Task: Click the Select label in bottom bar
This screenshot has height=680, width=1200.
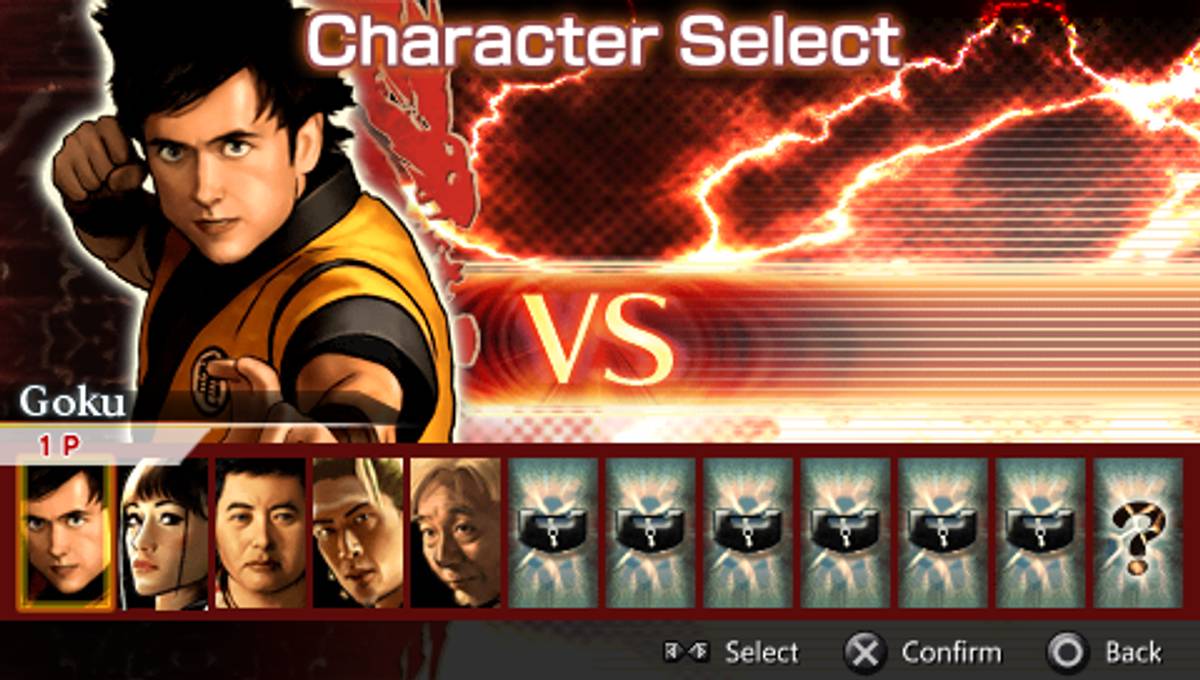Action: click(x=762, y=653)
